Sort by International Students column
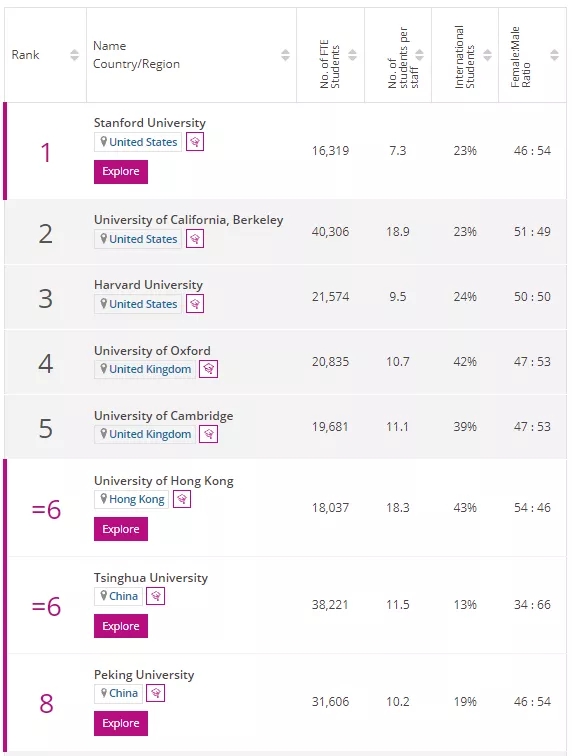The width and height of the screenshot is (572, 756). (x=488, y=55)
